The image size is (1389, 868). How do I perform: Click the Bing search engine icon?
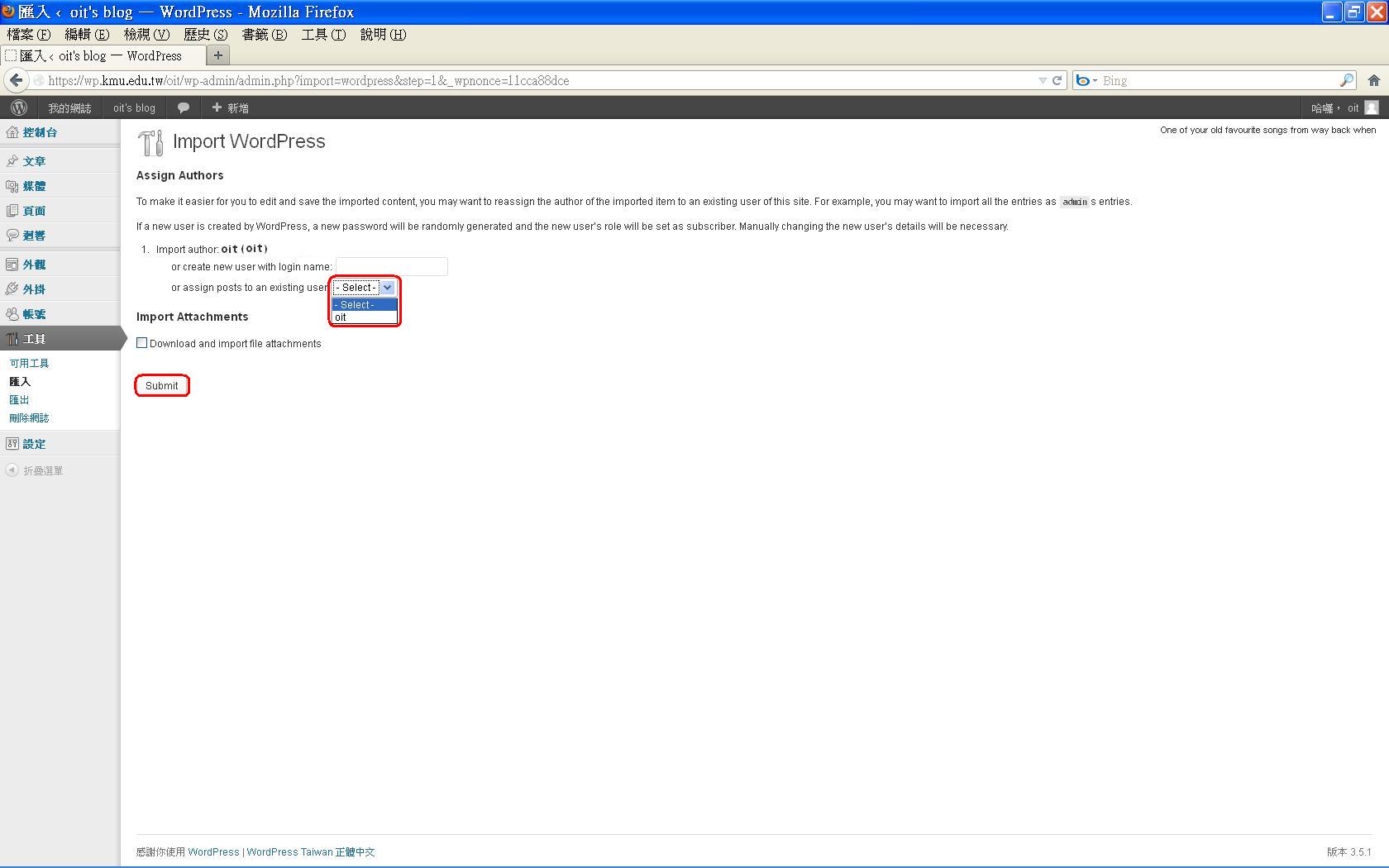click(x=1082, y=80)
